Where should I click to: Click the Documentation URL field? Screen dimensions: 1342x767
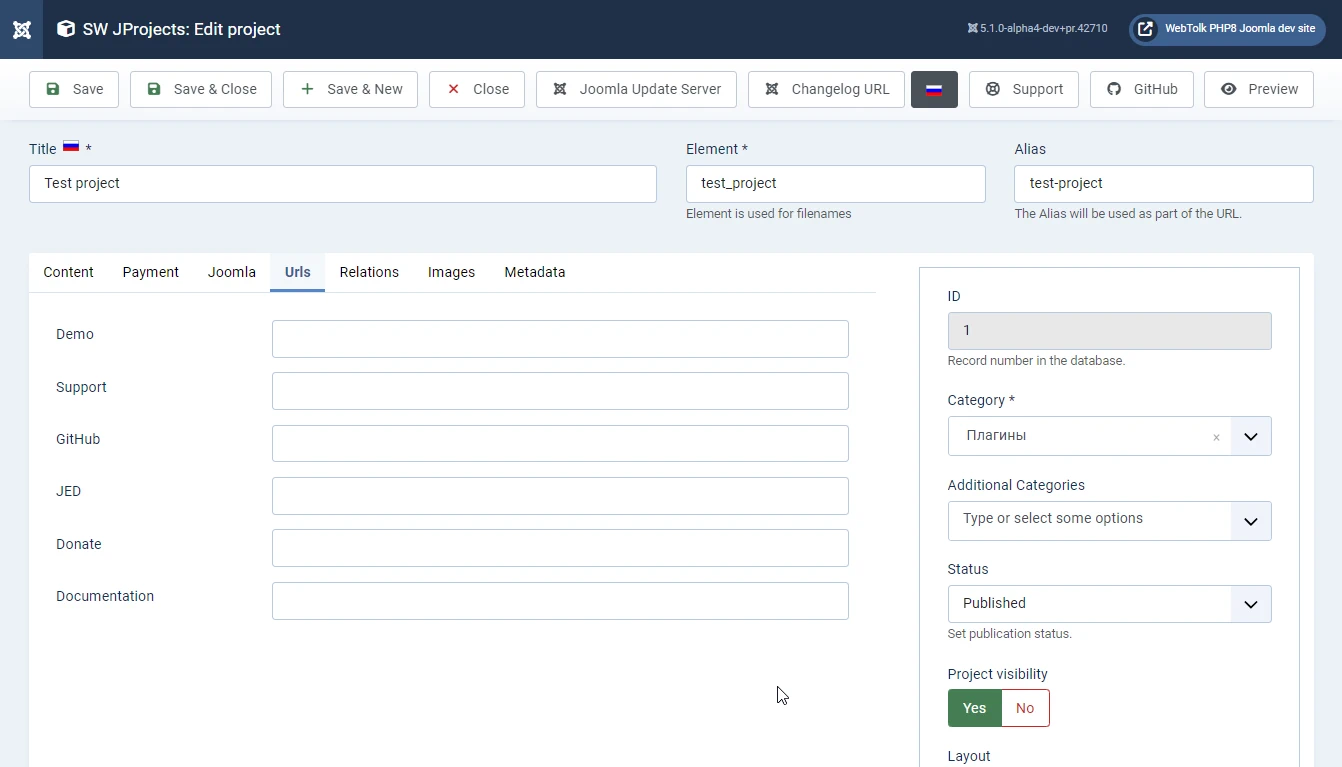pos(560,601)
